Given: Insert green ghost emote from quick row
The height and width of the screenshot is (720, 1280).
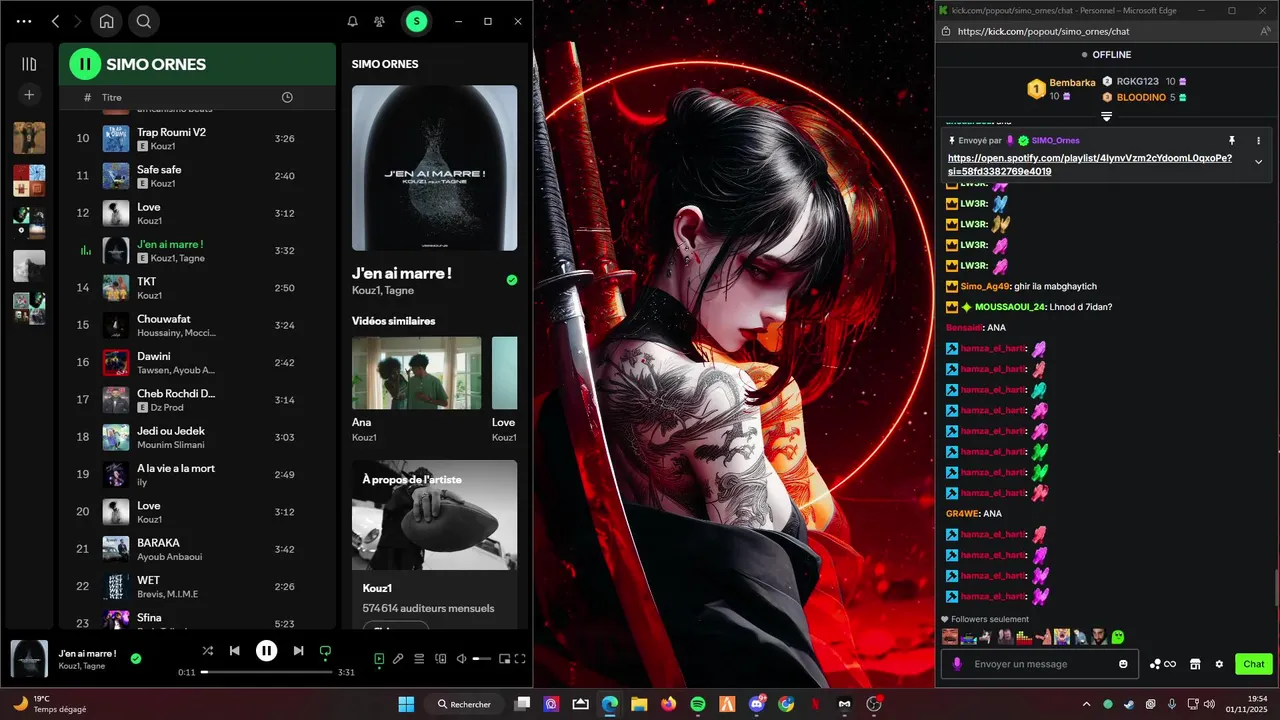Looking at the screenshot, I should pyautogui.click(x=1118, y=637).
